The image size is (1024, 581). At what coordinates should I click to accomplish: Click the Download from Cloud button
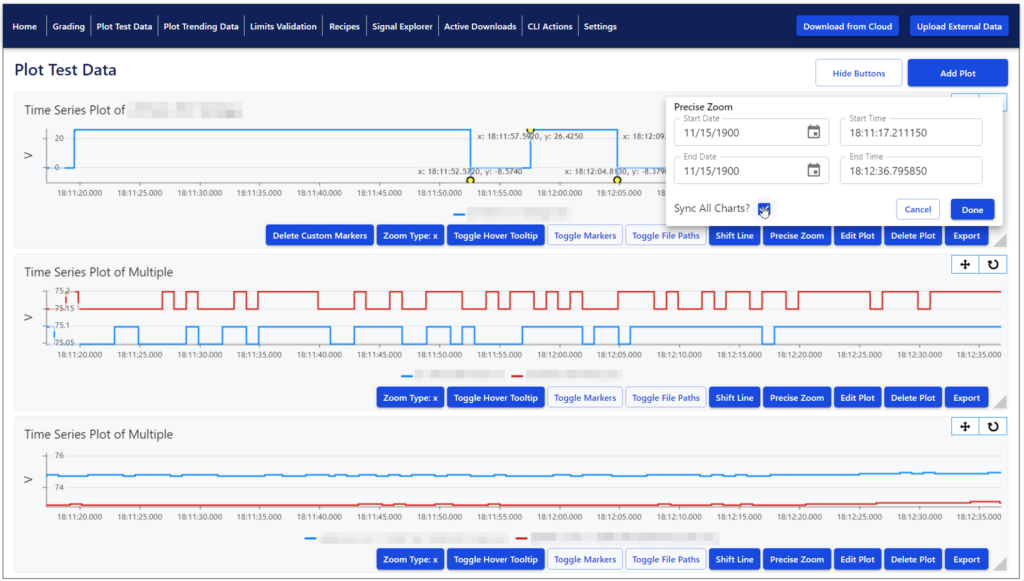[847, 26]
